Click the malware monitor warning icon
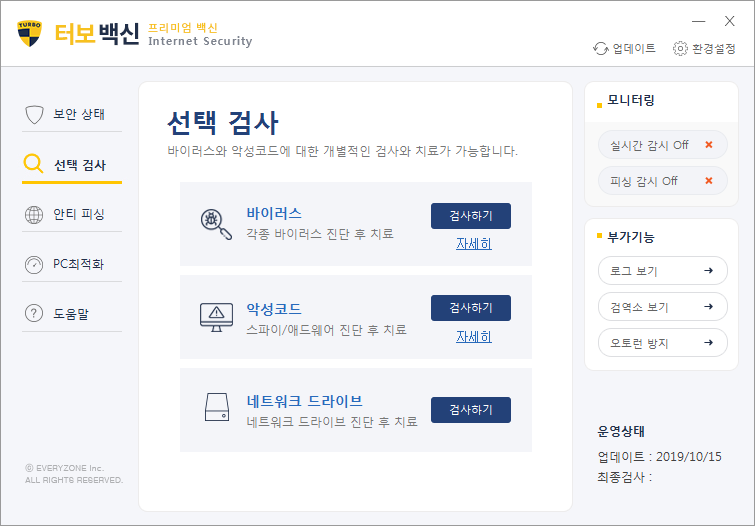This screenshot has height=526, width=755. pos(216,317)
